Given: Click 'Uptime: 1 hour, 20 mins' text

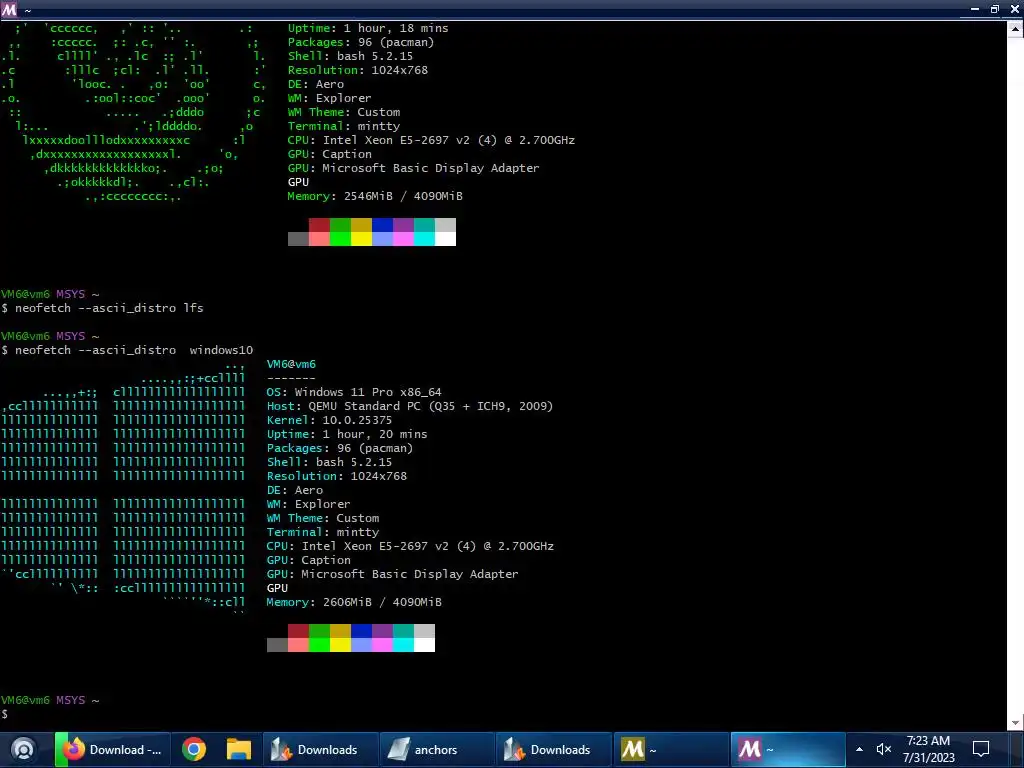Looking at the screenshot, I should [347, 434].
